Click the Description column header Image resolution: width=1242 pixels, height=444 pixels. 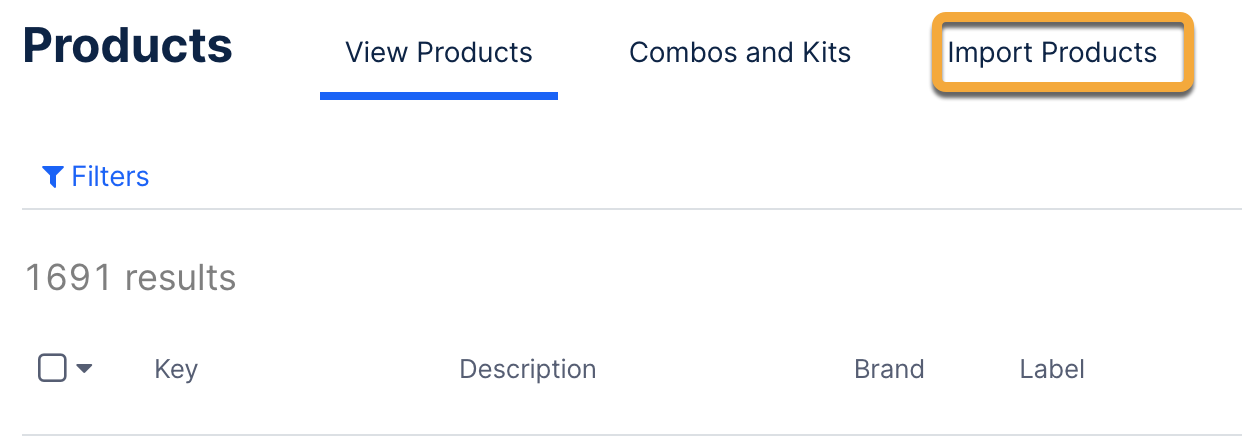pos(527,369)
